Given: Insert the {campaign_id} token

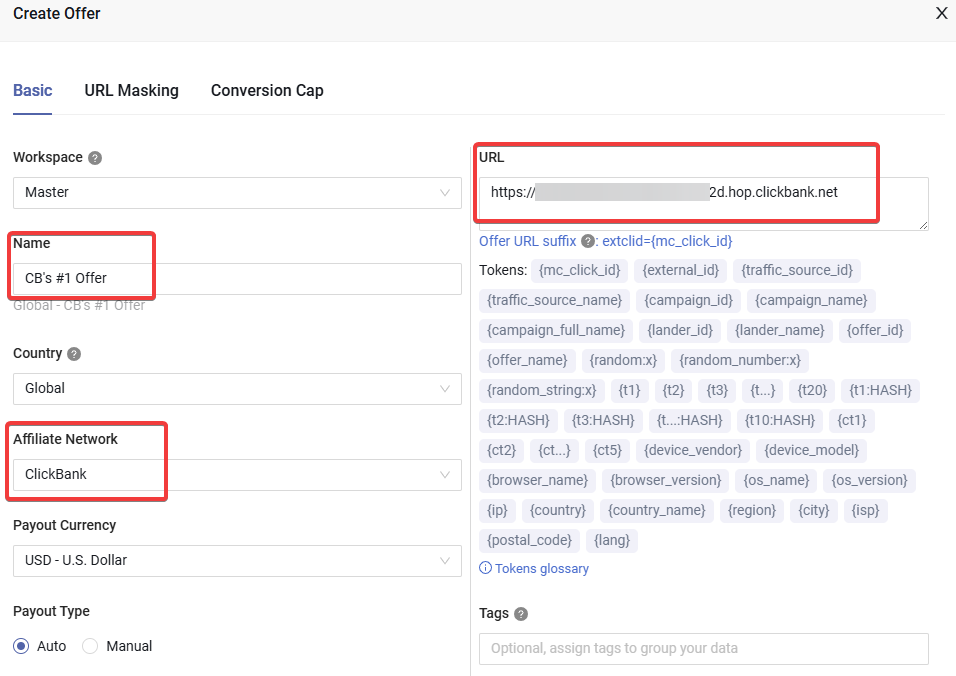Looking at the screenshot, I should [x=688, y=300].
